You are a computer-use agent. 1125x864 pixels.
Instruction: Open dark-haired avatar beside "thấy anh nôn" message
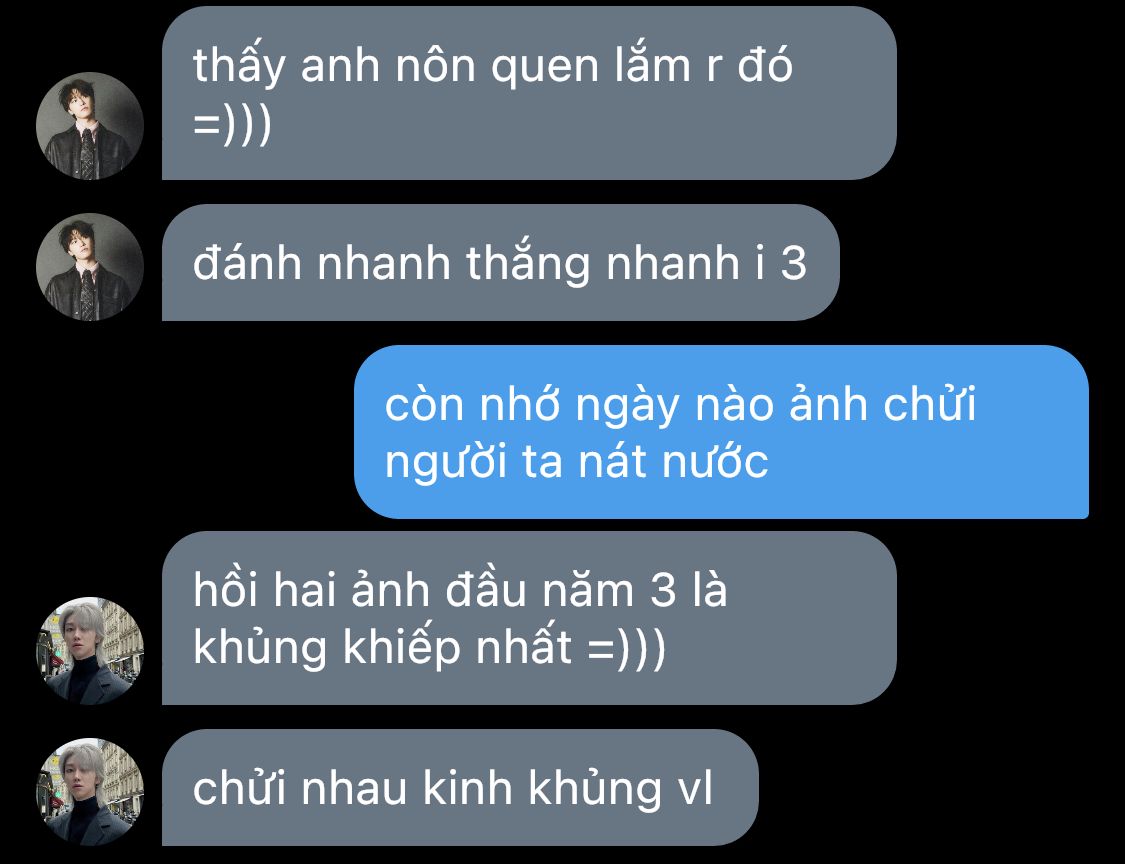click(x=90, y=126)
